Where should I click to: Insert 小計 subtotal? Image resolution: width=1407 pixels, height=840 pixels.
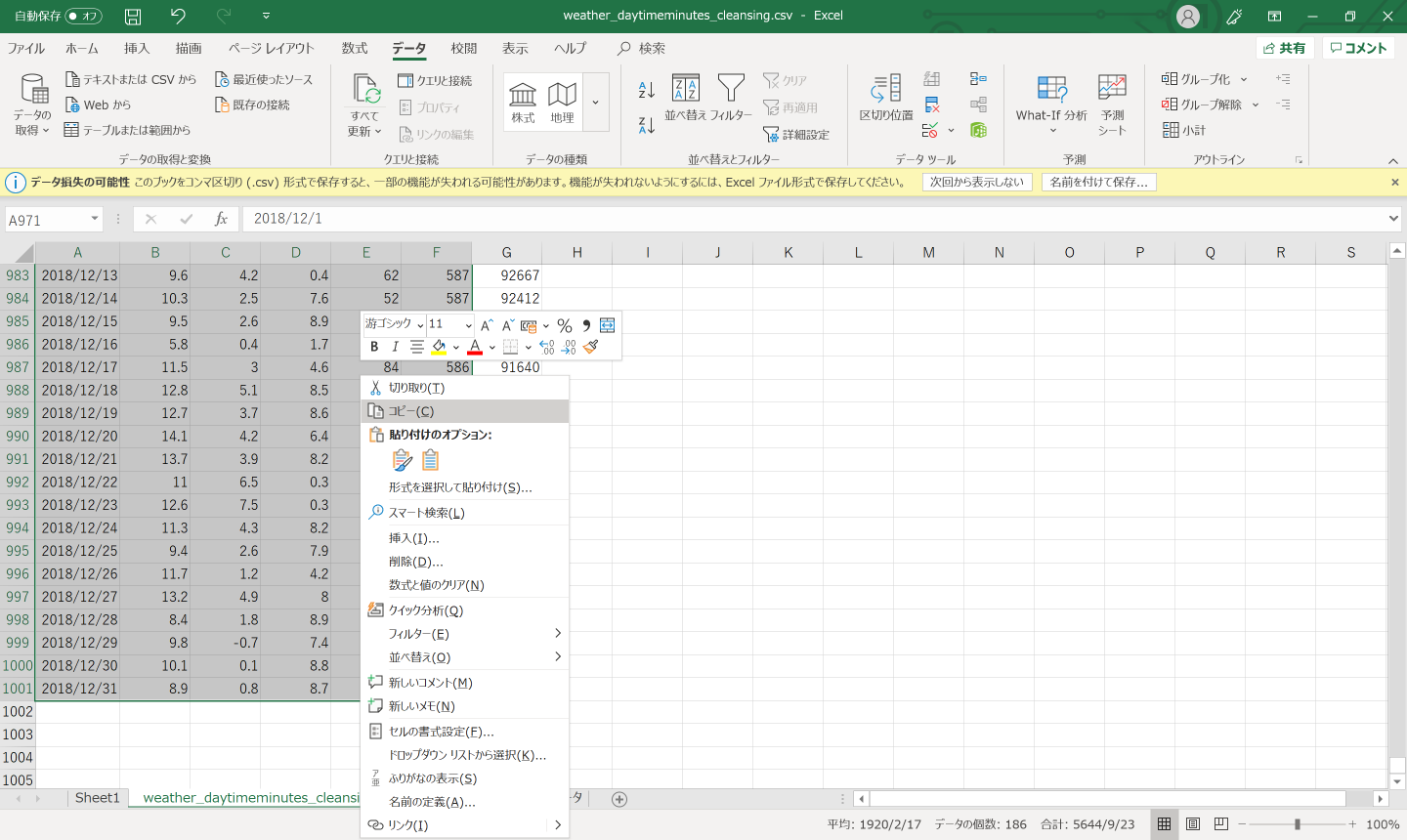pyautogui.click(x=1184, y=130)
